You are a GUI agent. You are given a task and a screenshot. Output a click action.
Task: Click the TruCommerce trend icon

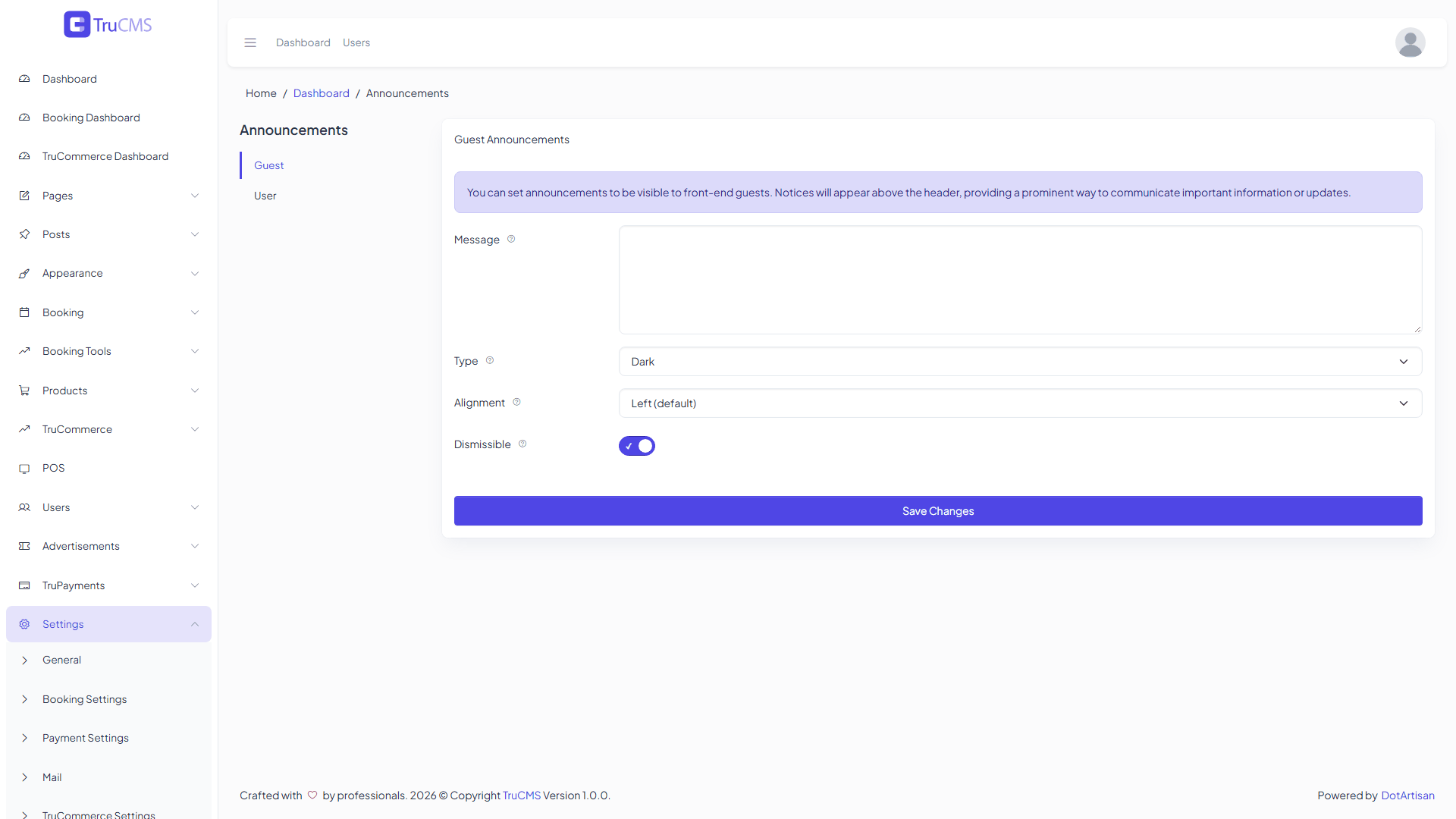coord(24,429)
